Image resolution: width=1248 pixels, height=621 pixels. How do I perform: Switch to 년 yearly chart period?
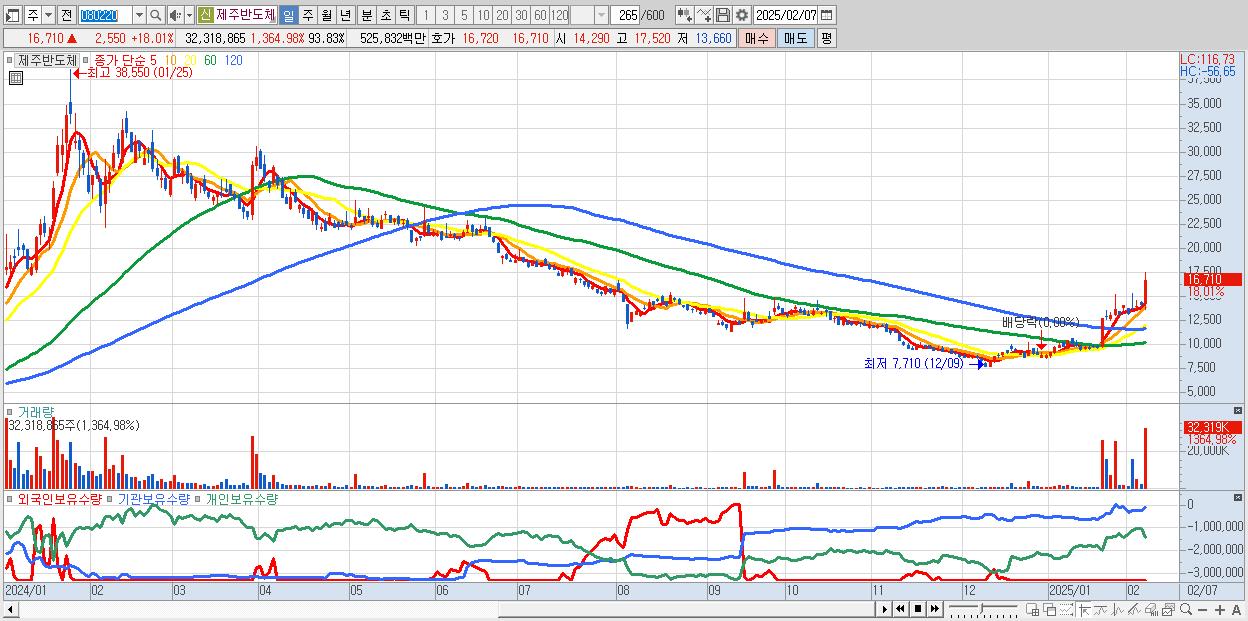[x=345, y=15]
